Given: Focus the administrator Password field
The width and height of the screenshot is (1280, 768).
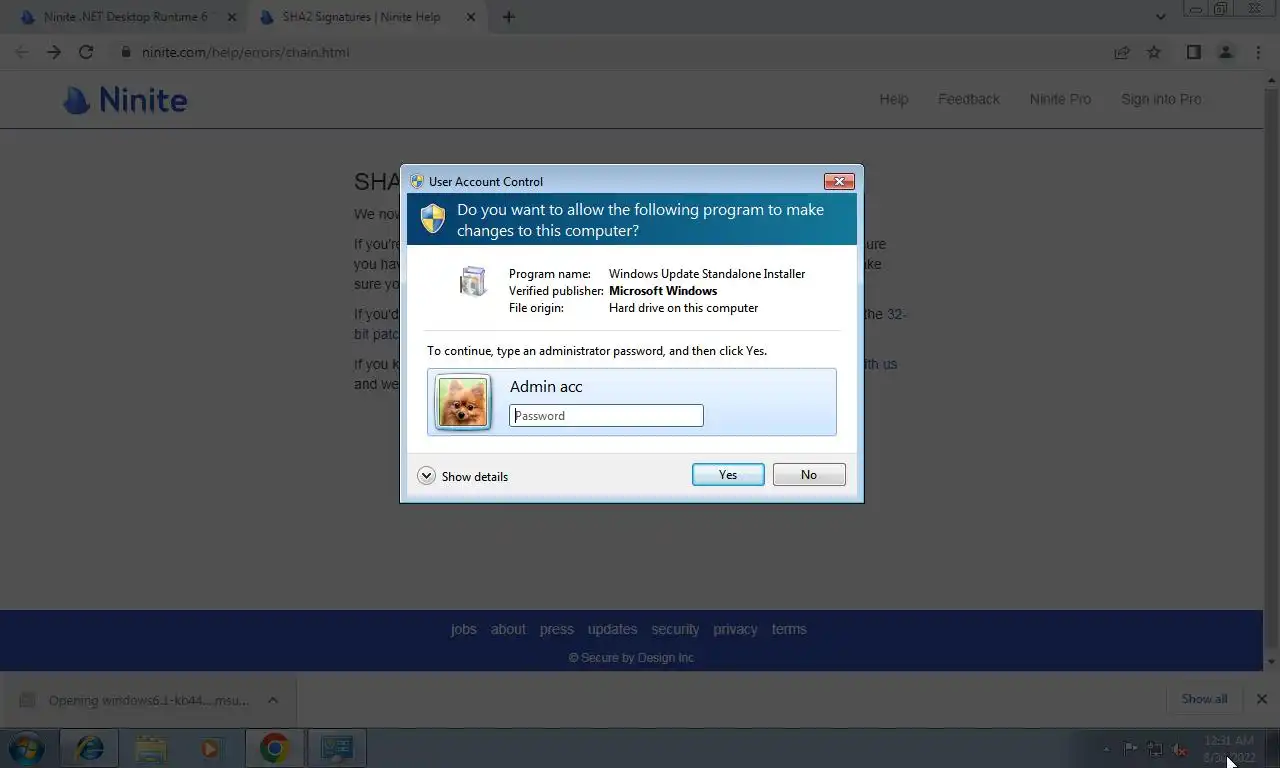Looking at the screenshot, I should click(x=606, y=416).
